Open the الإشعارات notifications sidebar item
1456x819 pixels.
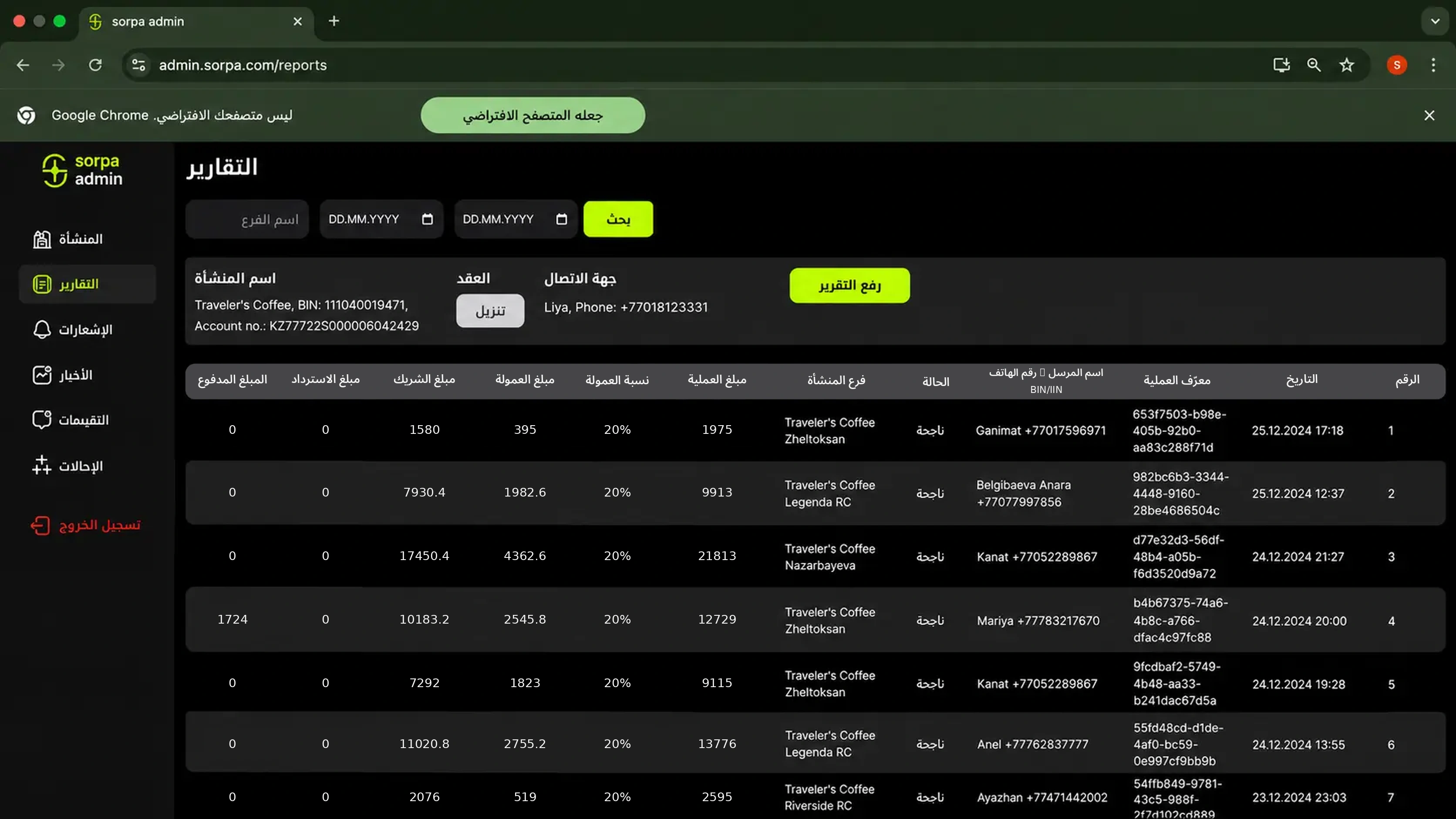click(87, 329)
